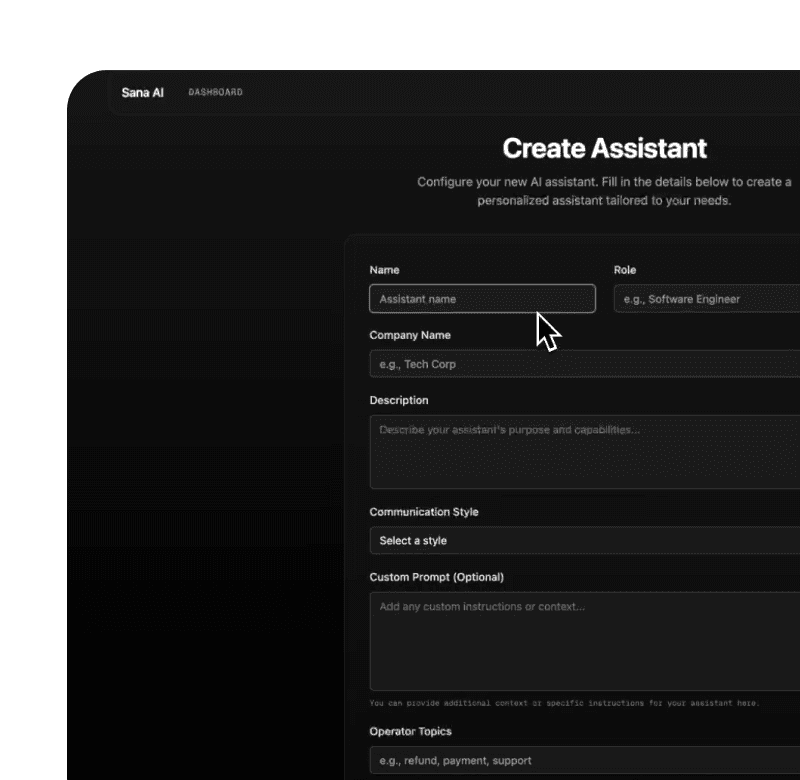Click the Assistant name input field
This screenshot has width=800, height=780.
click(482, 299)
